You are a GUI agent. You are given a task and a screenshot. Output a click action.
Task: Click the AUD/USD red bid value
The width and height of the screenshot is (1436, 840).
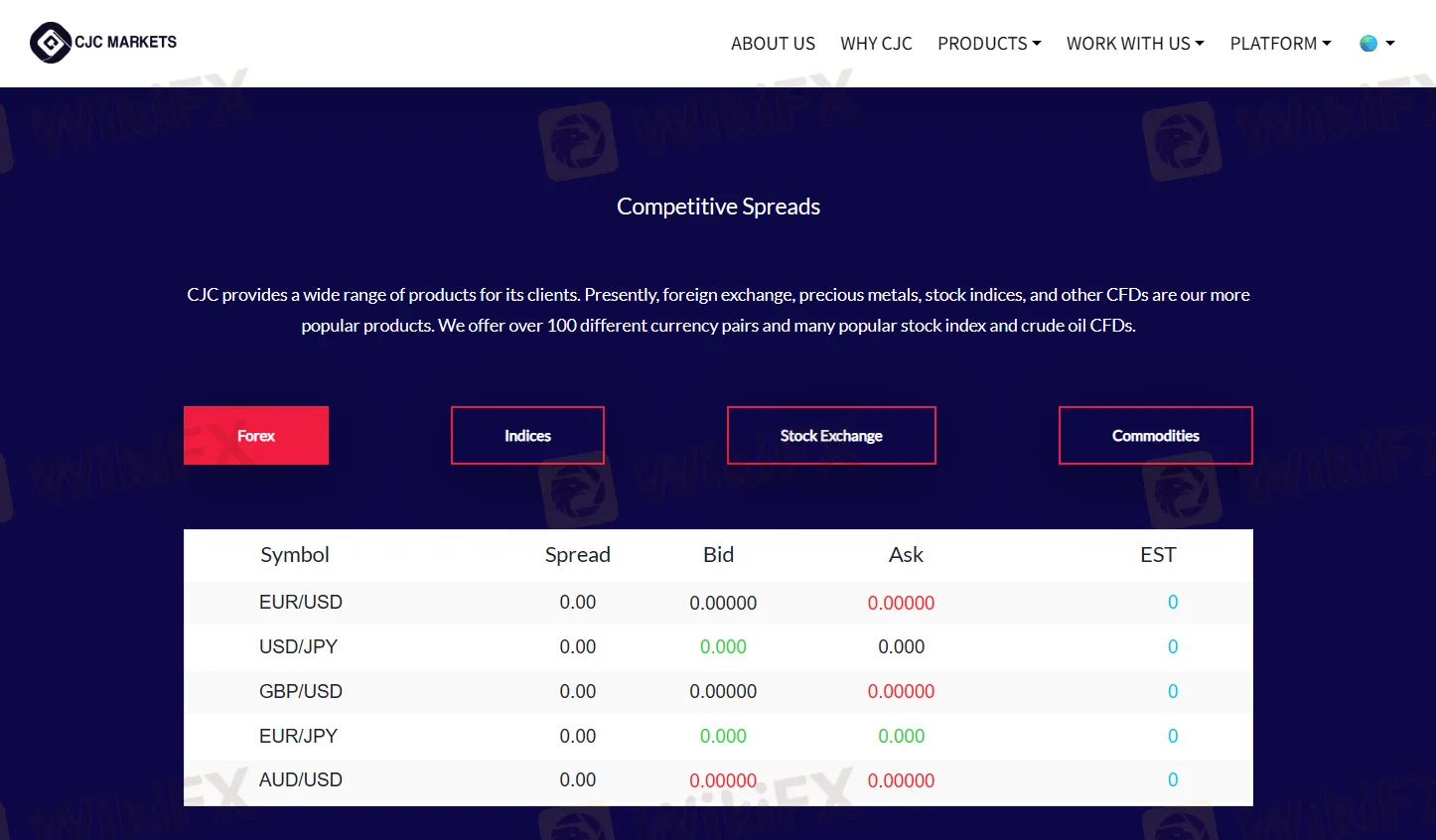coord(723,780)
